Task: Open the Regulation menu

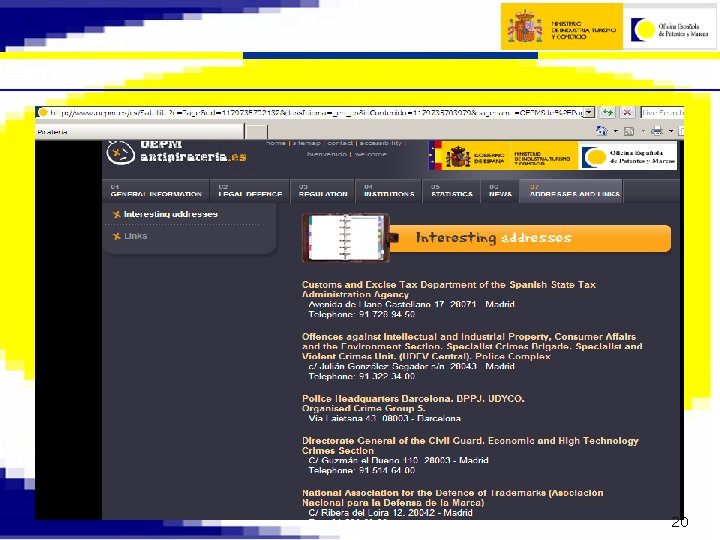Action: (x=323, y=191)
